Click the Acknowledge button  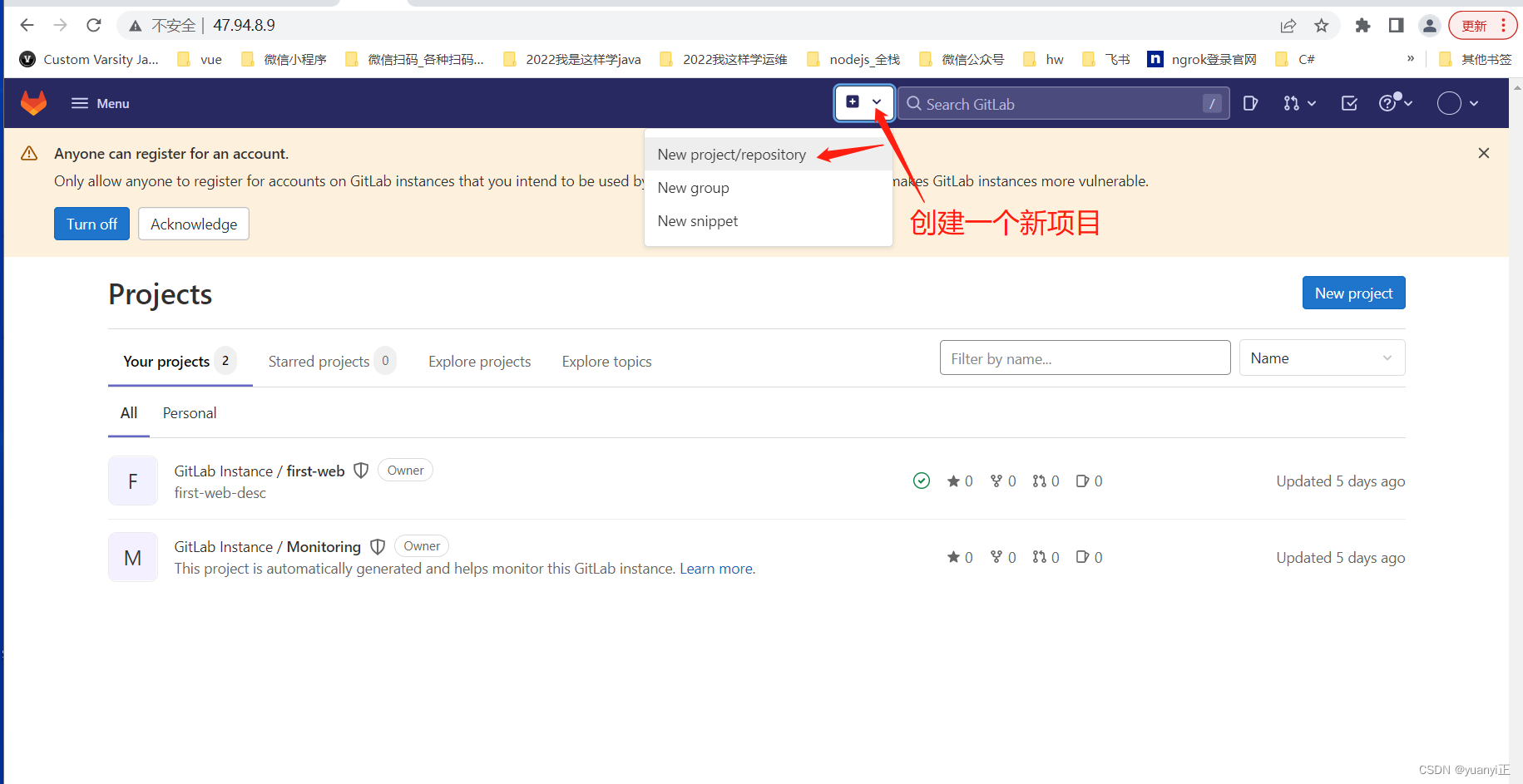tap(194, 224)
